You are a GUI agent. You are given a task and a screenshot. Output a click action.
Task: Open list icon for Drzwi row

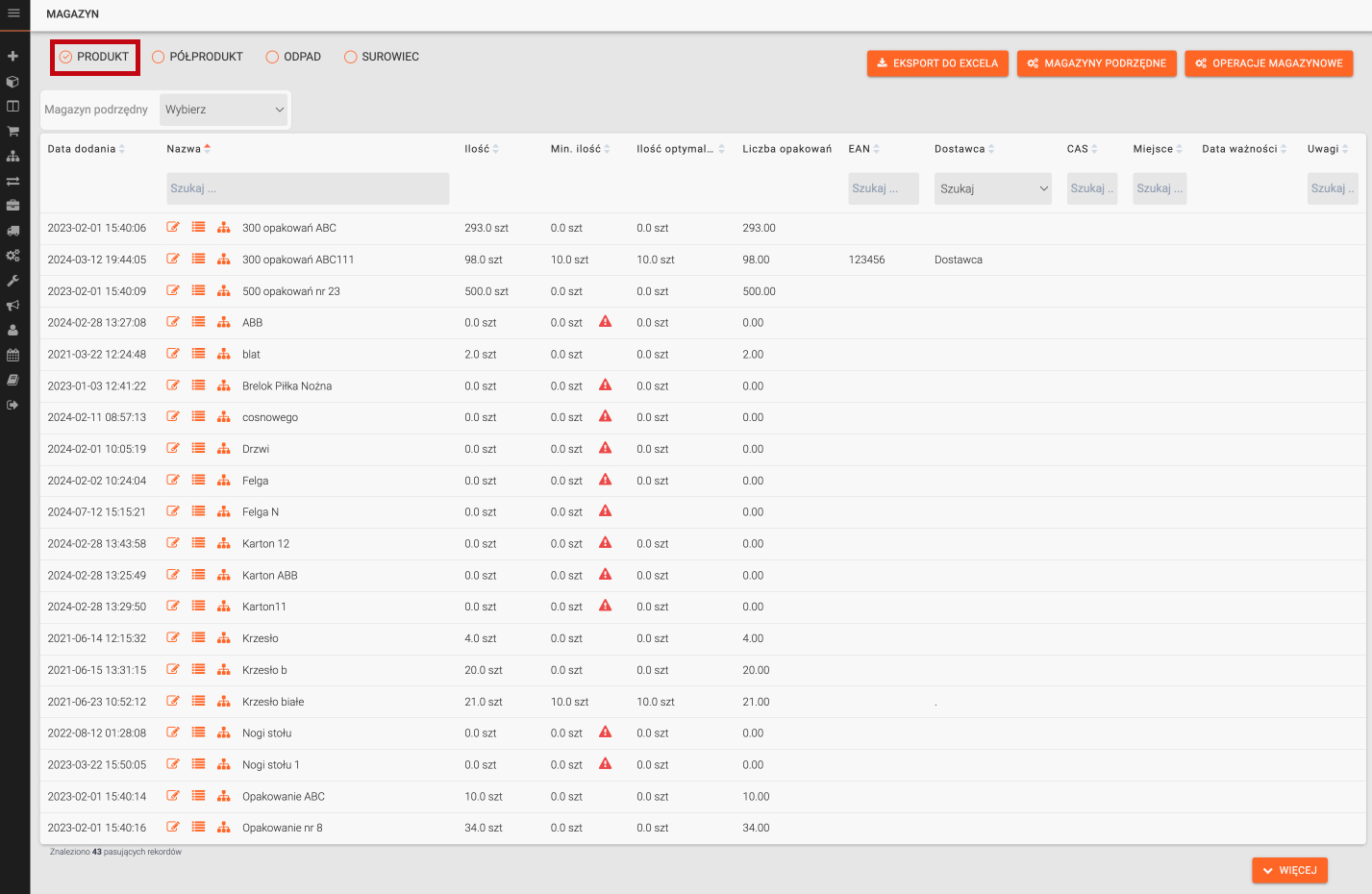(198, 448)
